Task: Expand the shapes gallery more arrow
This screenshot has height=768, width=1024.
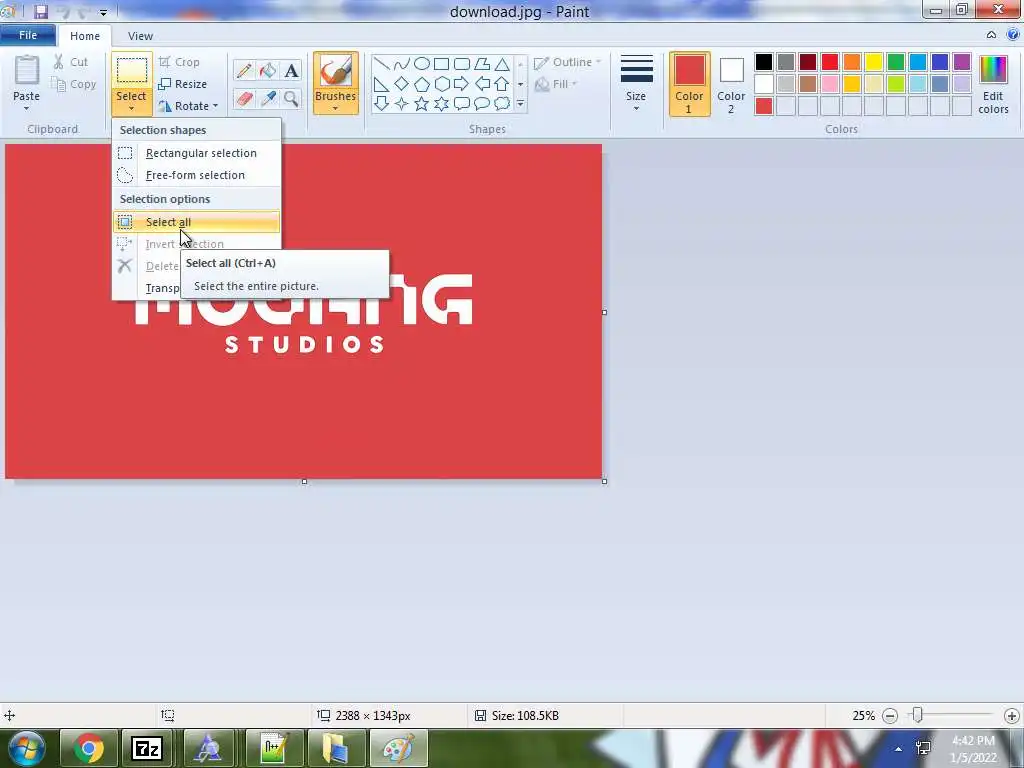Action: click(520, 103)
